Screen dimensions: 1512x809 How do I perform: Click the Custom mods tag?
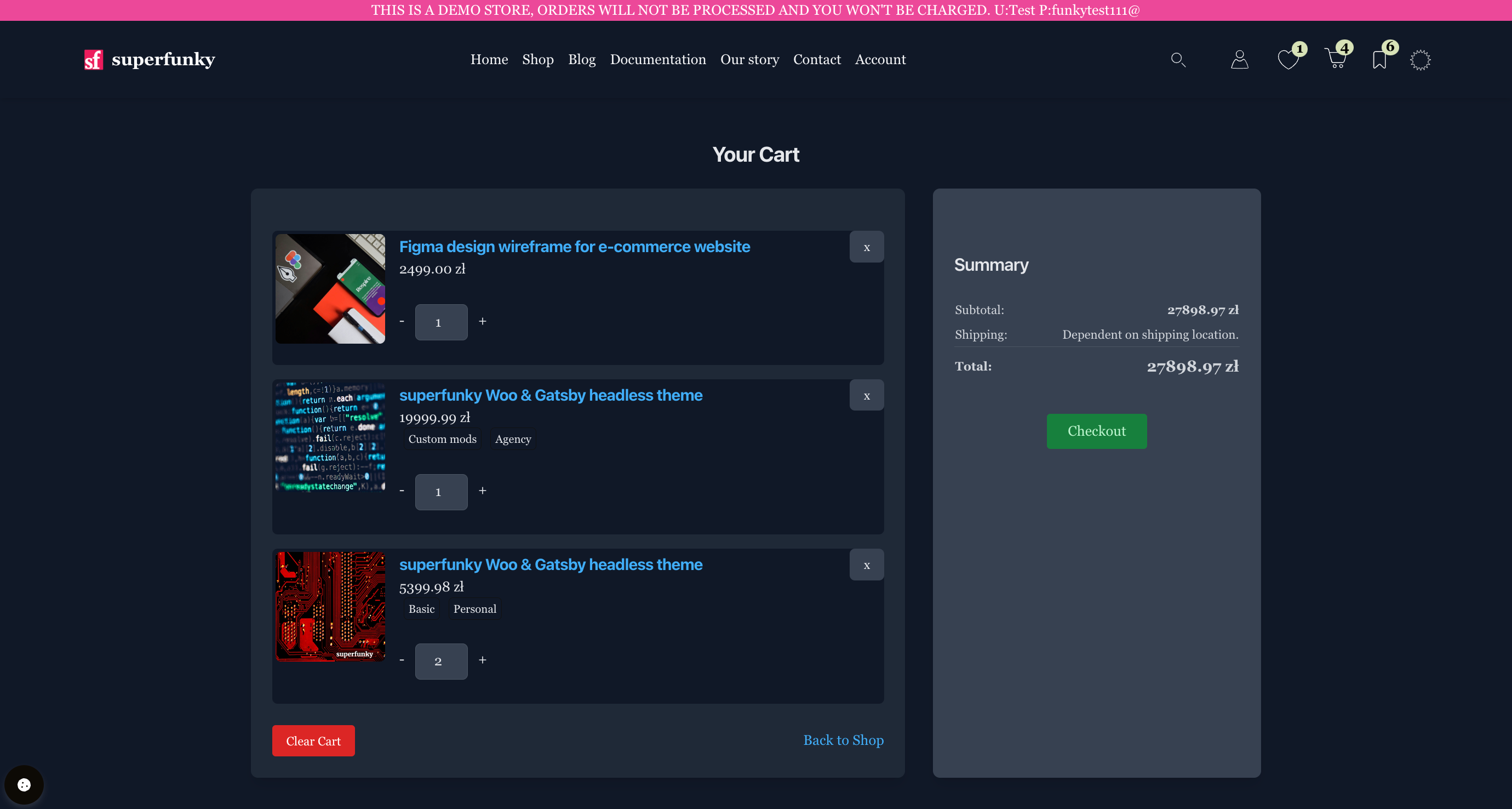[442, 439]
